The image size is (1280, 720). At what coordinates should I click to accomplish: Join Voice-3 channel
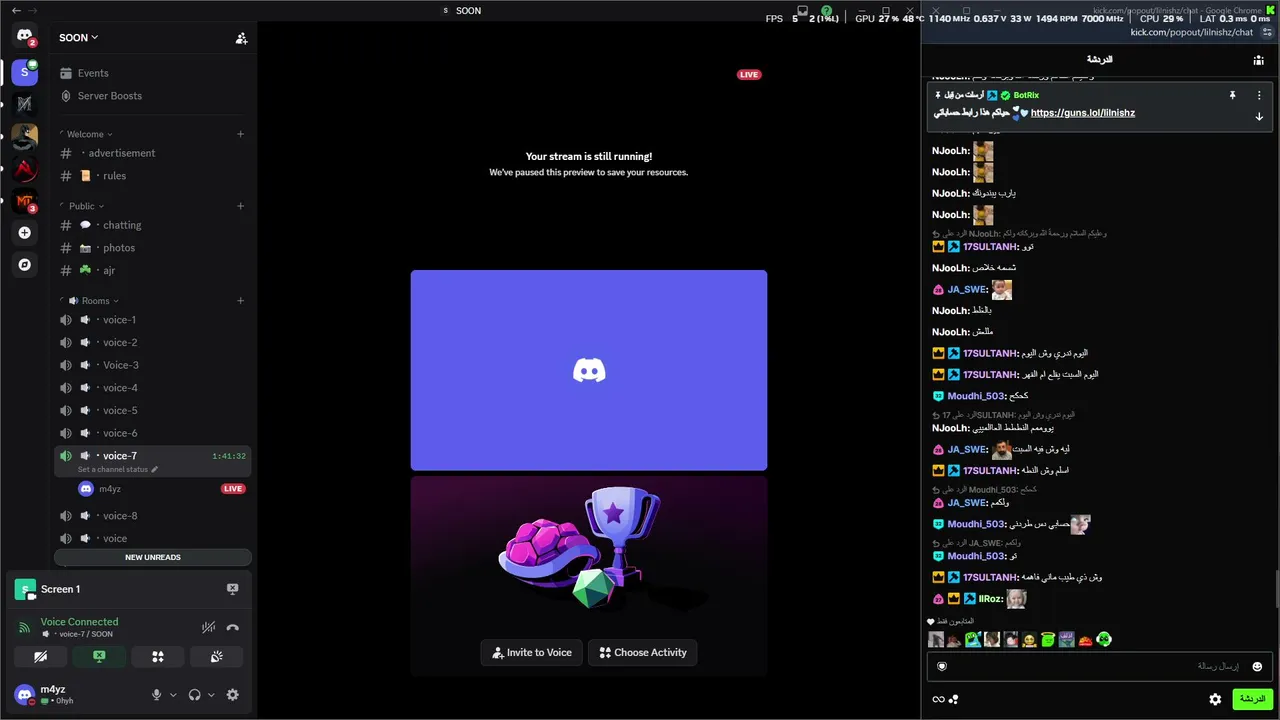(152, 365)
